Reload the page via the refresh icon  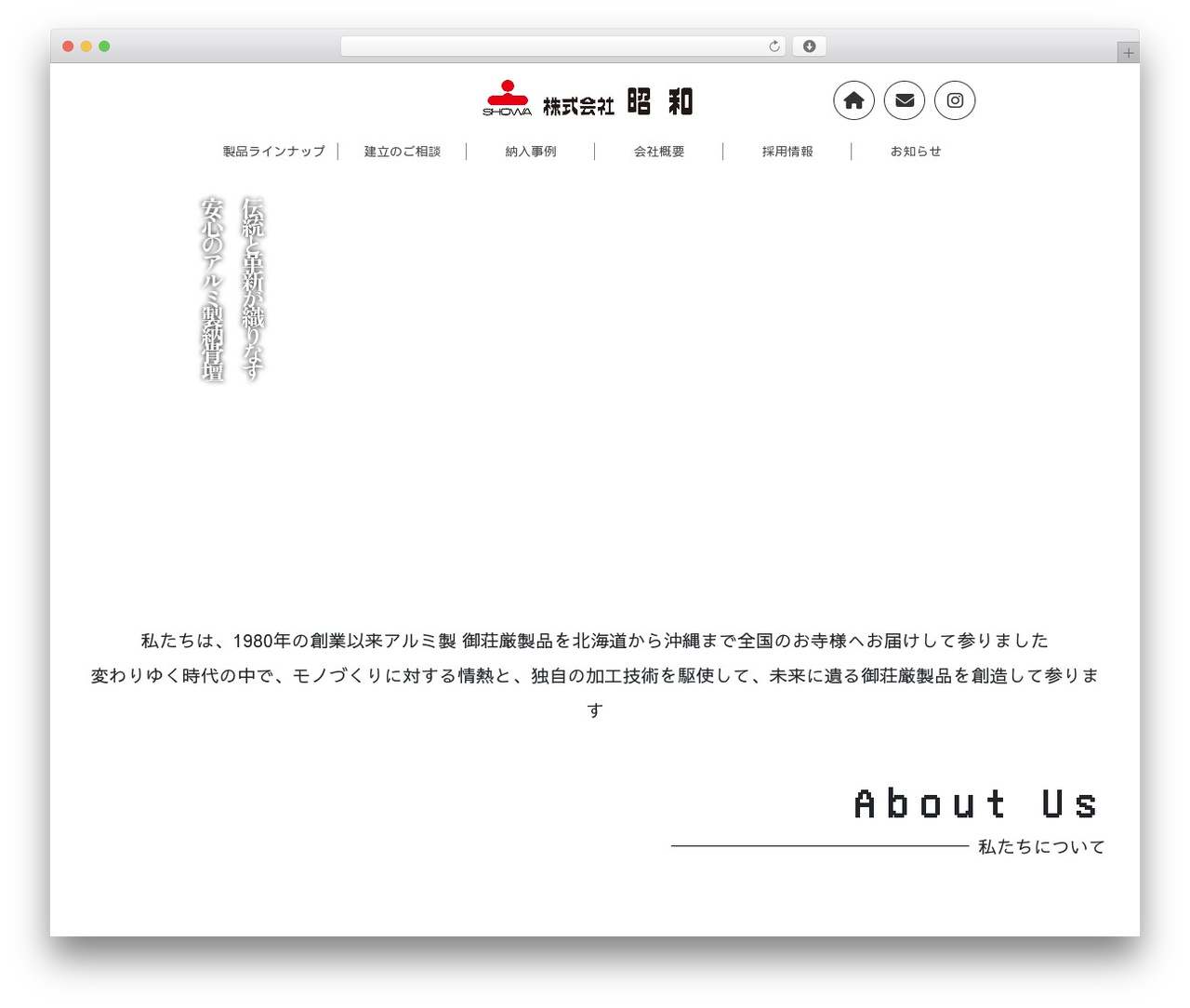click(x=774, y=46)
